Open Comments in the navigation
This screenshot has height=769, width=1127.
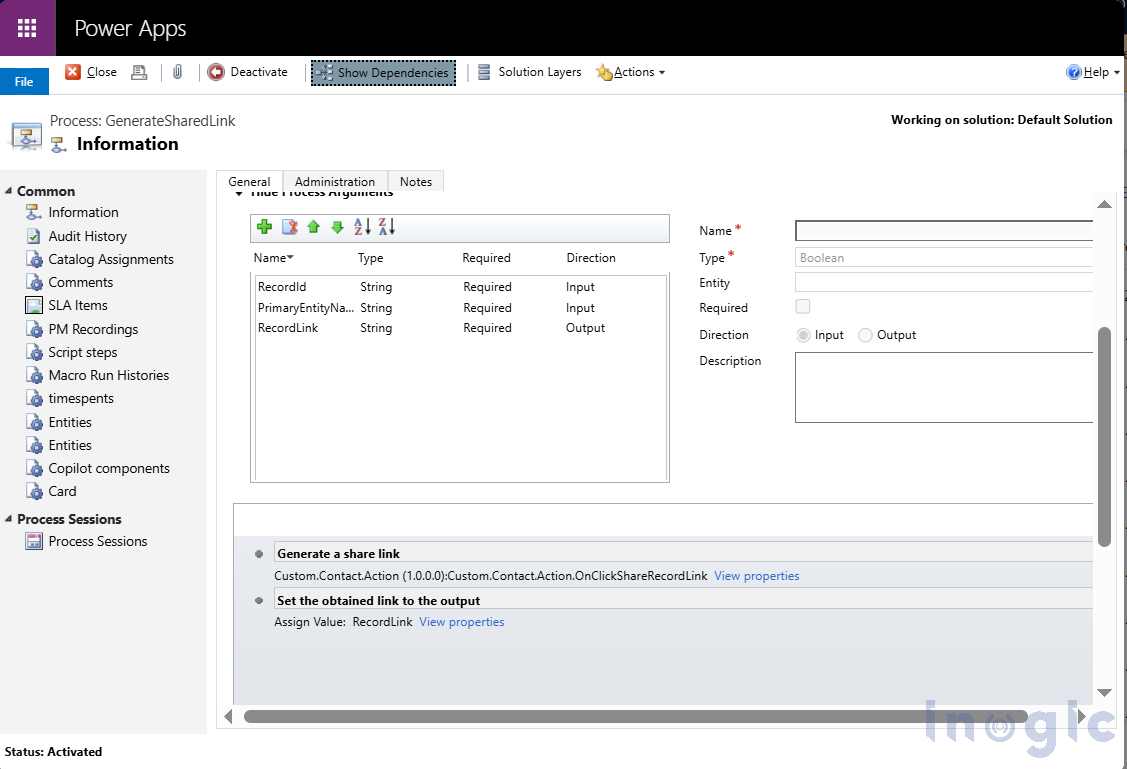pyautogui.click(x=80, y=282)
